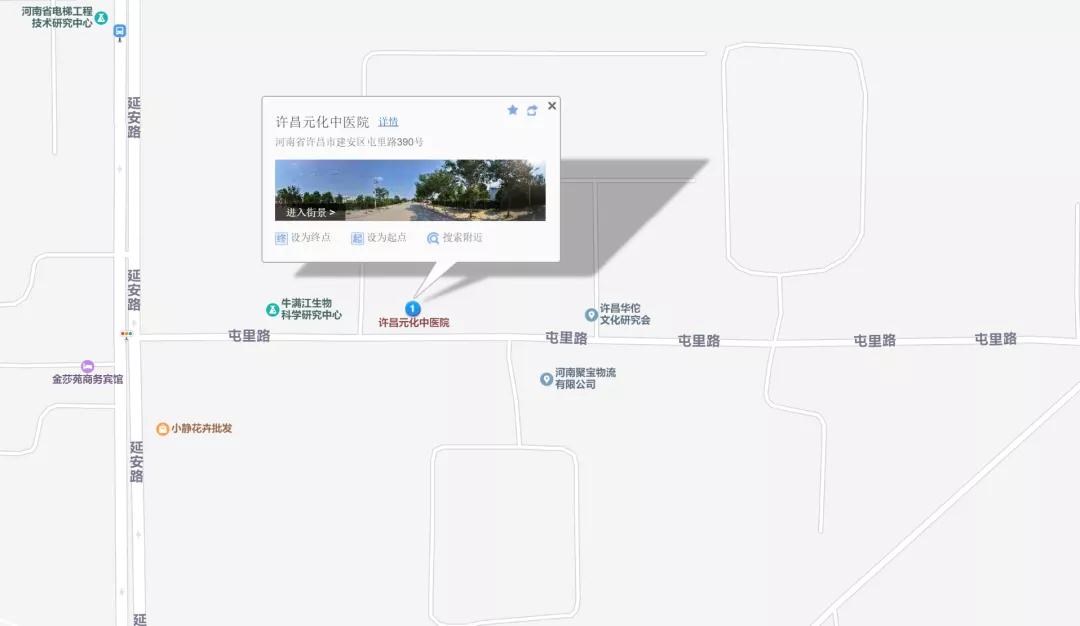Image resolution: width=1080 pixels, height=626 pixels.
Task: Click the 河南聚宝物流有限公司 marker icon
Action: 546,379
